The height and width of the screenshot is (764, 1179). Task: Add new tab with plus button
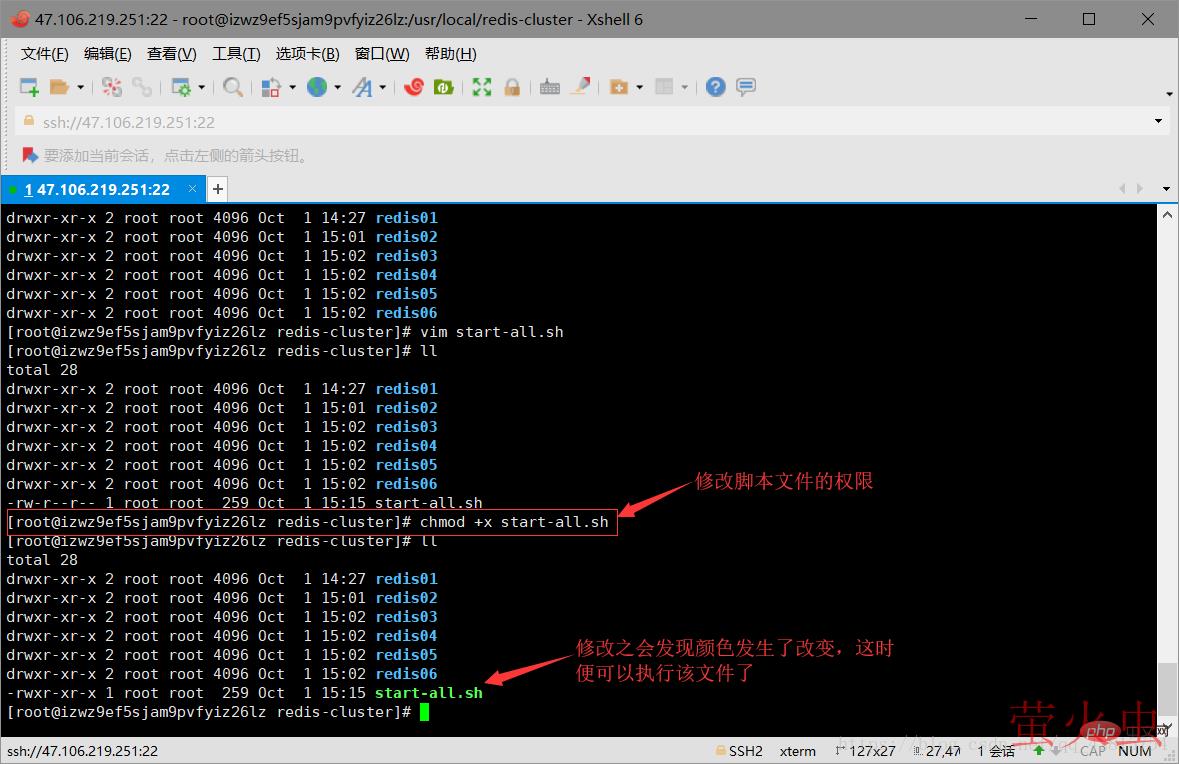coord(217,189)
